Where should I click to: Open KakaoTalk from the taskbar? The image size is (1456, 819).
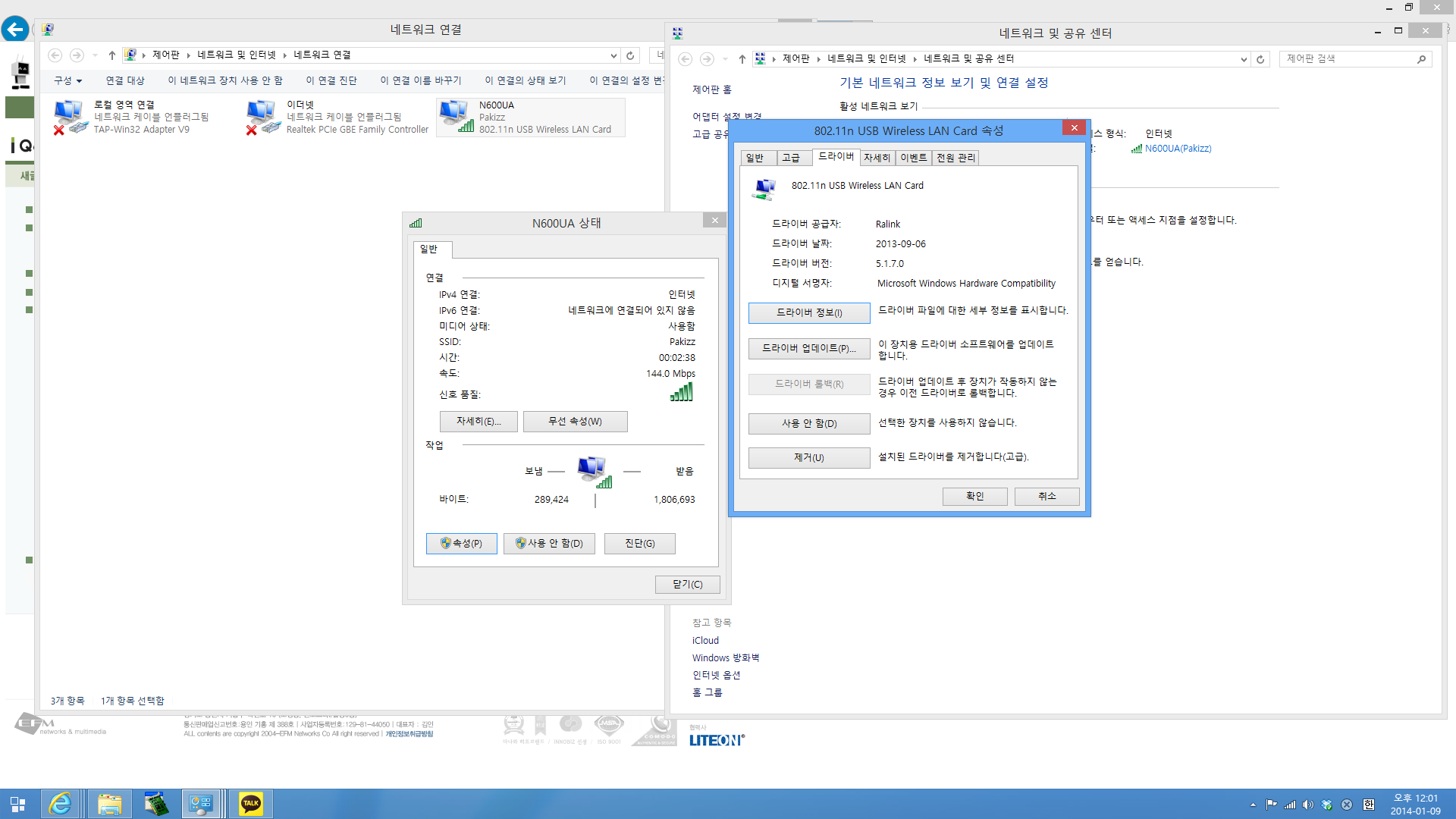click(251, 804)
